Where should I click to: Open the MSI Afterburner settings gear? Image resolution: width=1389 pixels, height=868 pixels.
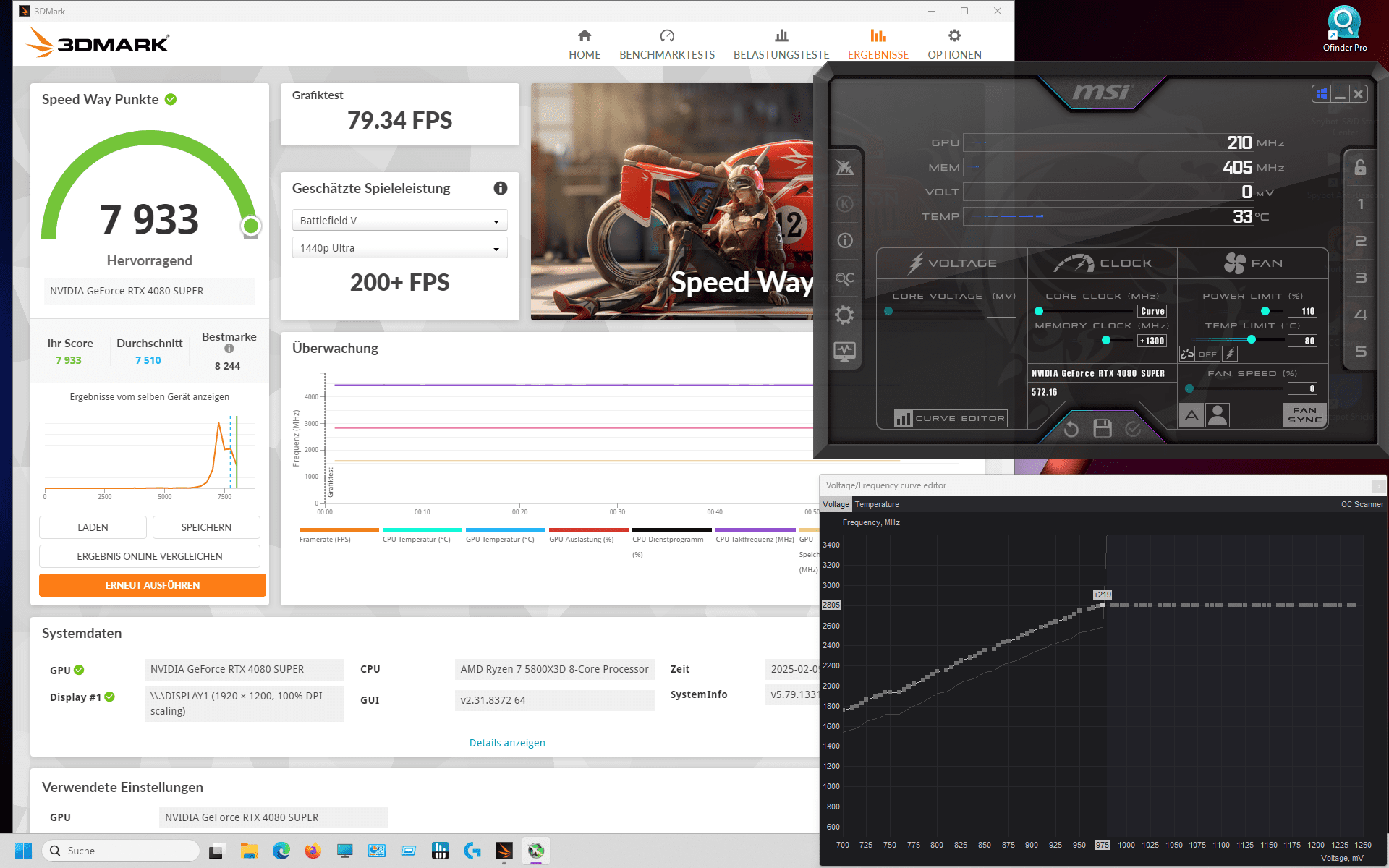(844, 315)
